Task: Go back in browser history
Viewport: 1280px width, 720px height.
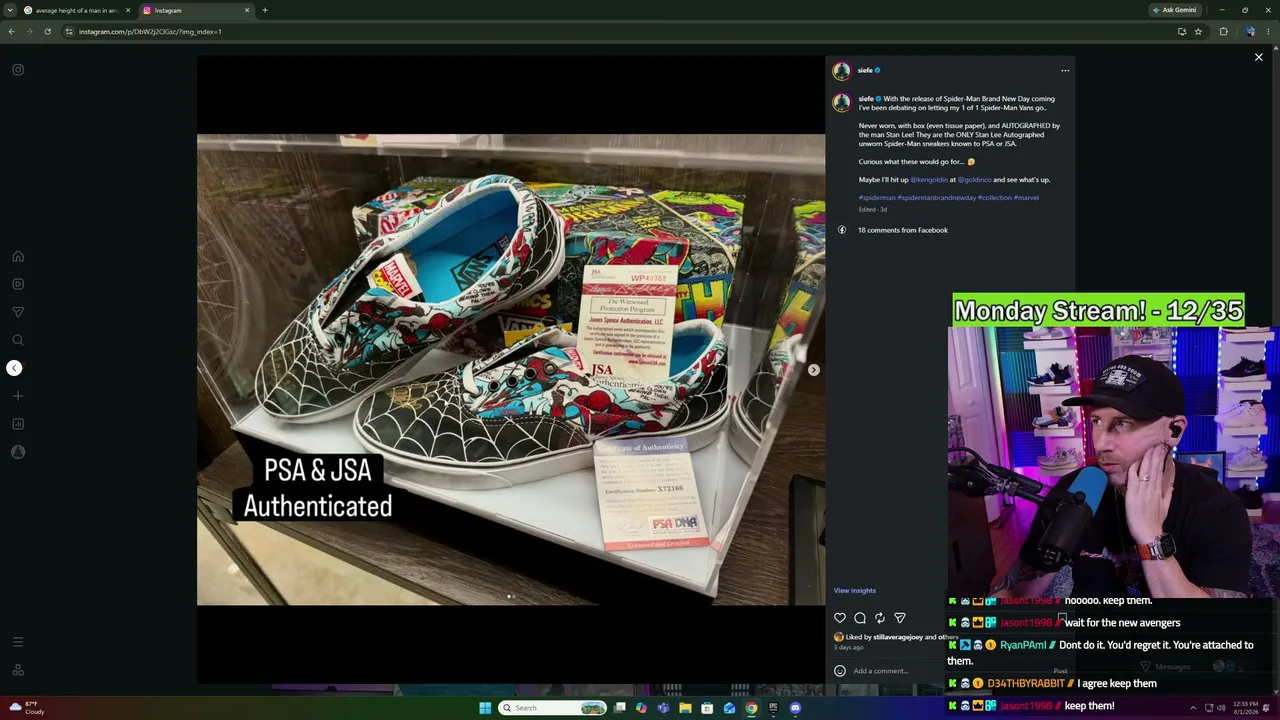Action: [x=11, y=31]
